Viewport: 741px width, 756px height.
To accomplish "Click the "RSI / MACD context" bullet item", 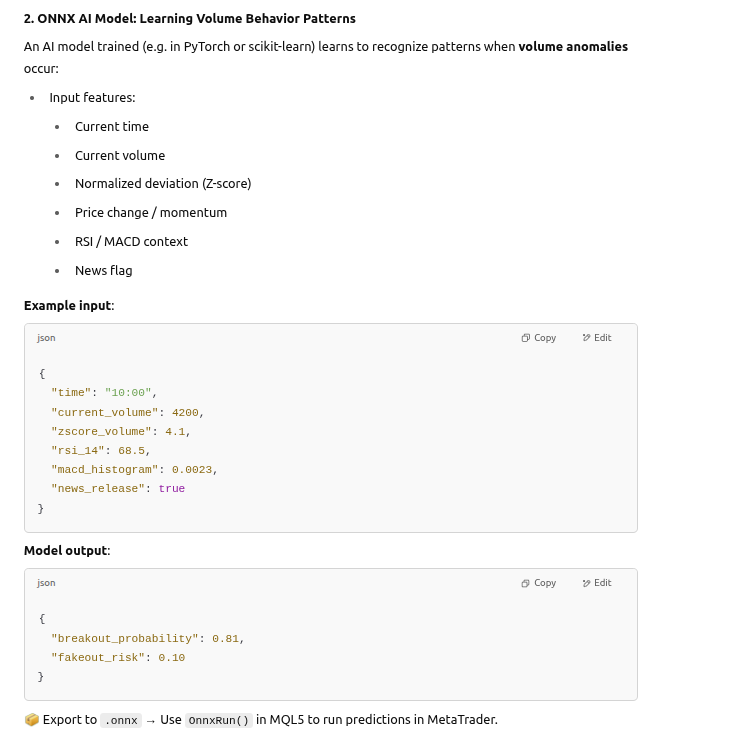I will tap(131, 242).
